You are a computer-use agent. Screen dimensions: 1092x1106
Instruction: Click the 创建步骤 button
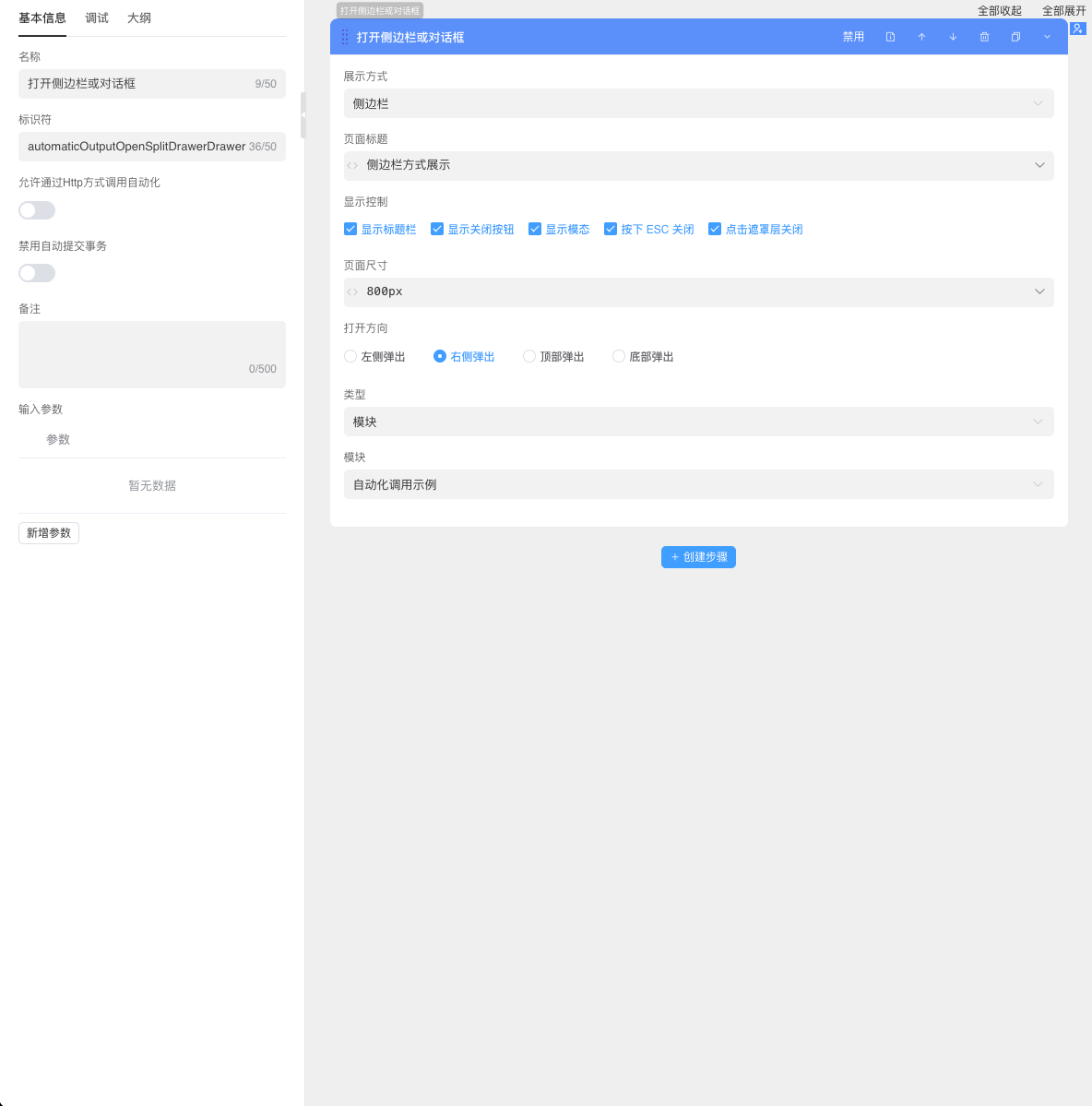[698, 557]
